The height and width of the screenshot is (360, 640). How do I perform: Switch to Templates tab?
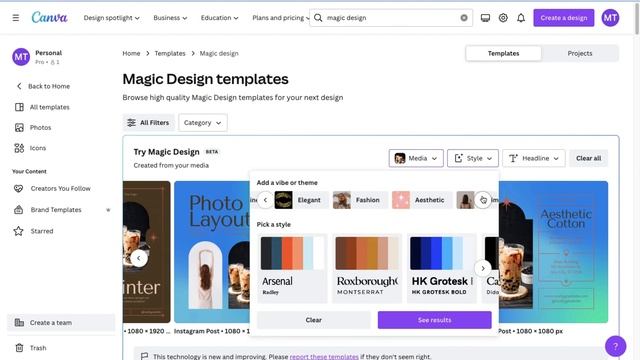click(x=503, y=53)
